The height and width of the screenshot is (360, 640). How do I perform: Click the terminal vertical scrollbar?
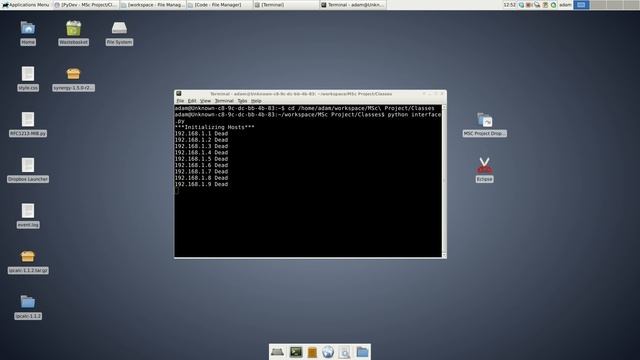(444, 181)
